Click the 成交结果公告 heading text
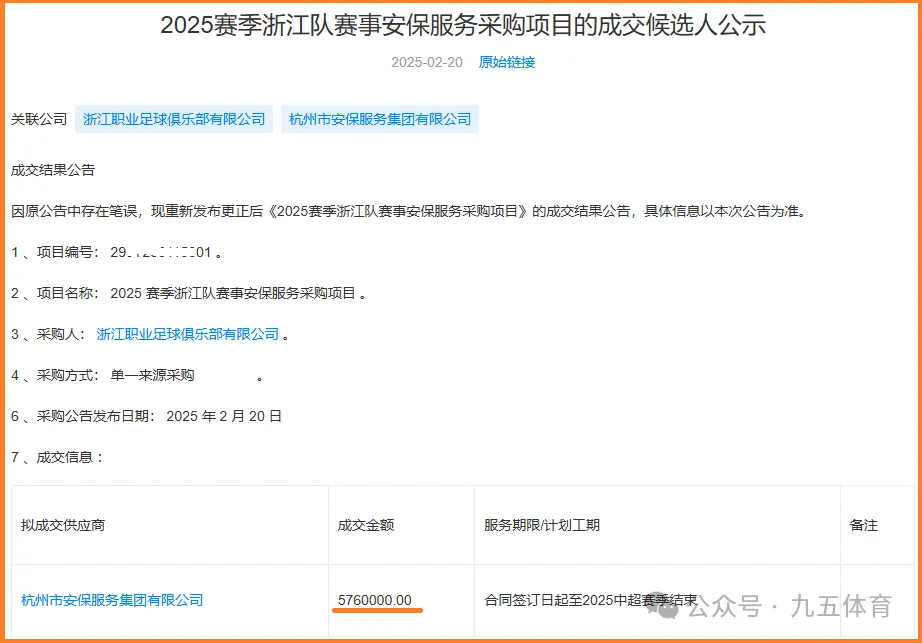Screen dimensions: 922x643 53,170
